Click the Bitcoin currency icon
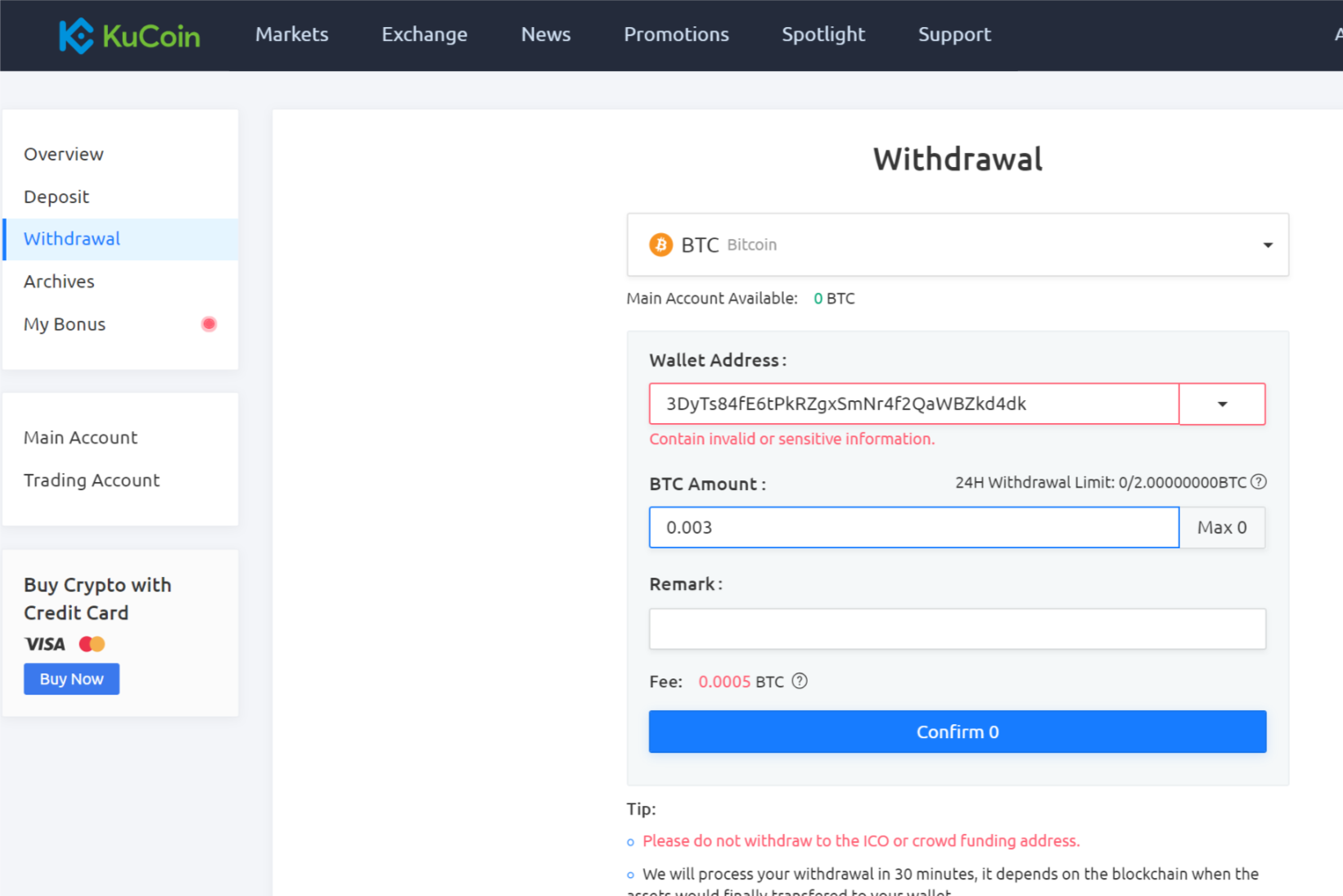 point(660,244)
